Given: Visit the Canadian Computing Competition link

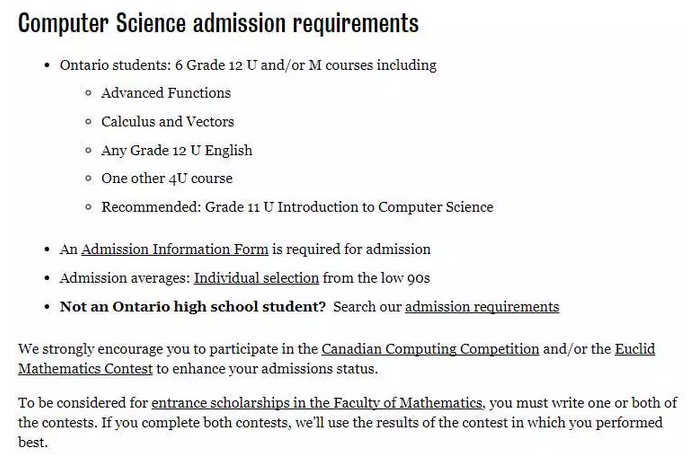Looking at the screenshot, I should click(430, 349).
